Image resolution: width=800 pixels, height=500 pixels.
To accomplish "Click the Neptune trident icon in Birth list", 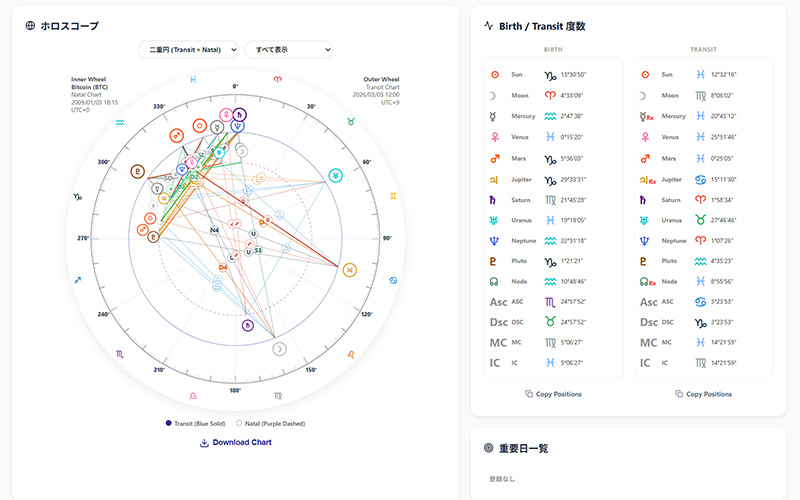I will (x=494, y=240).
